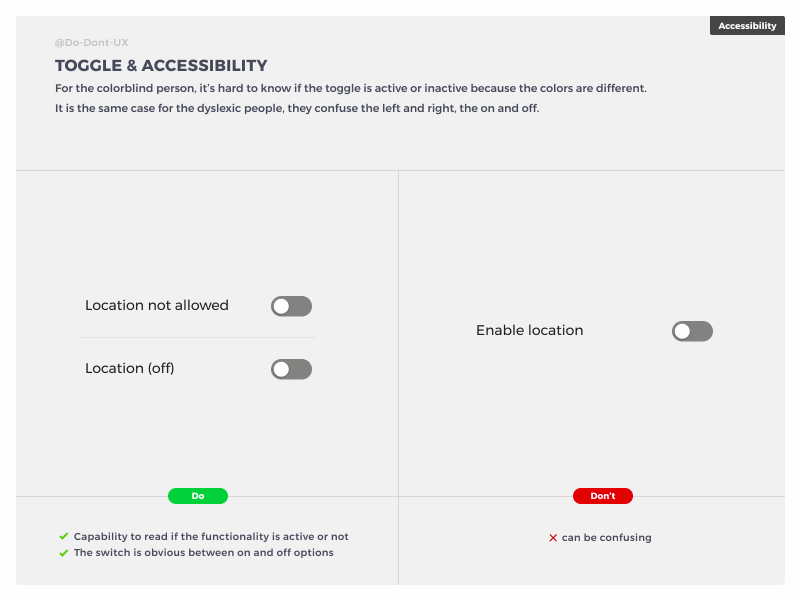The height and width of the screenshot is (600, 800).
Task: Select the green 'Do' pill label
Action: pyautogui.click(x=197, y=495)
